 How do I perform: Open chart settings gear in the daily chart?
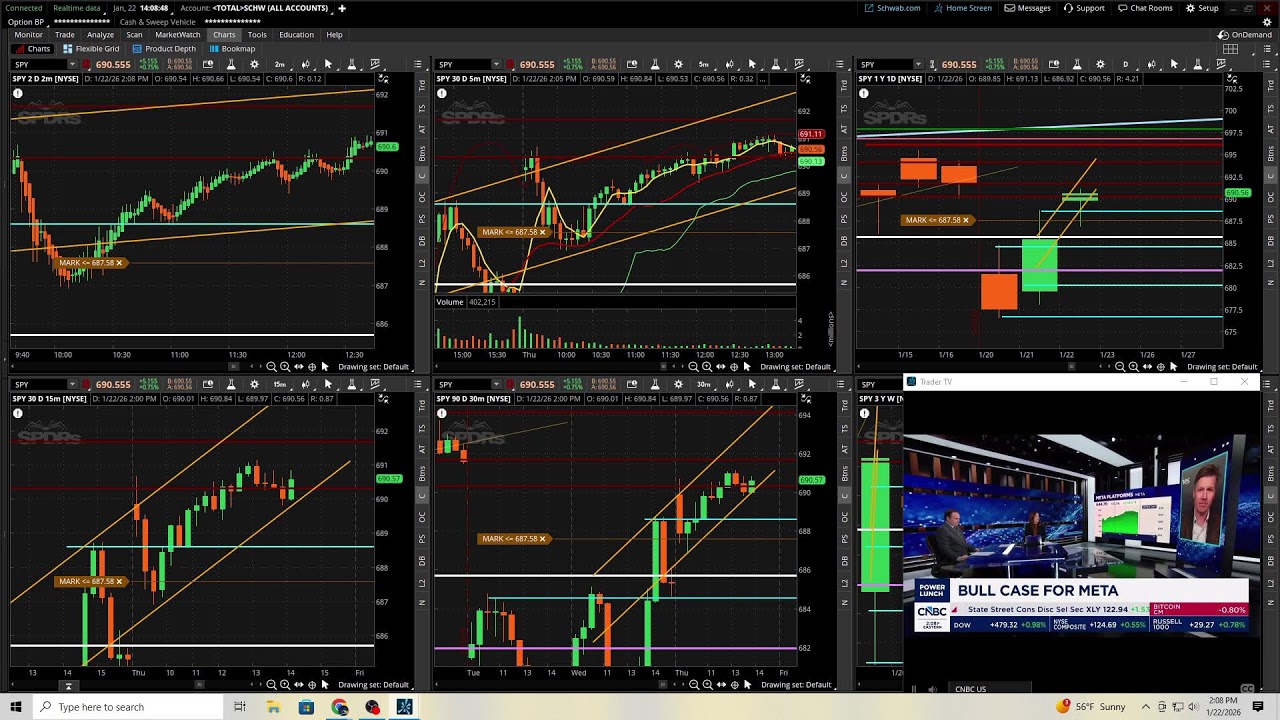(1101, 64)
